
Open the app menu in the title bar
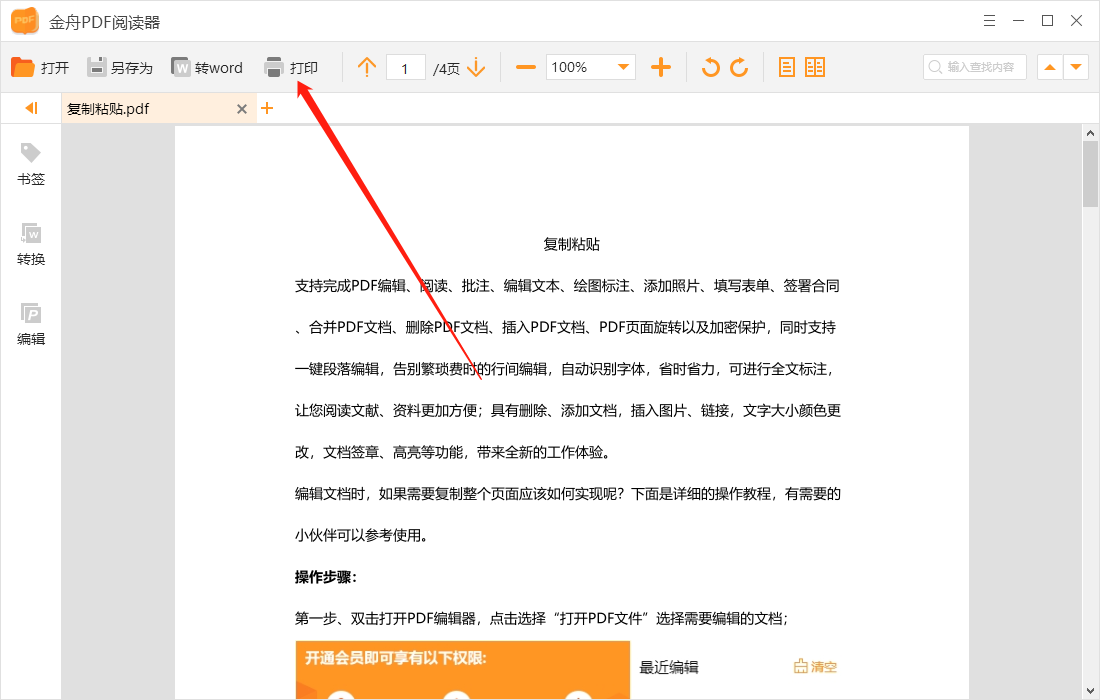pos(989,20)
